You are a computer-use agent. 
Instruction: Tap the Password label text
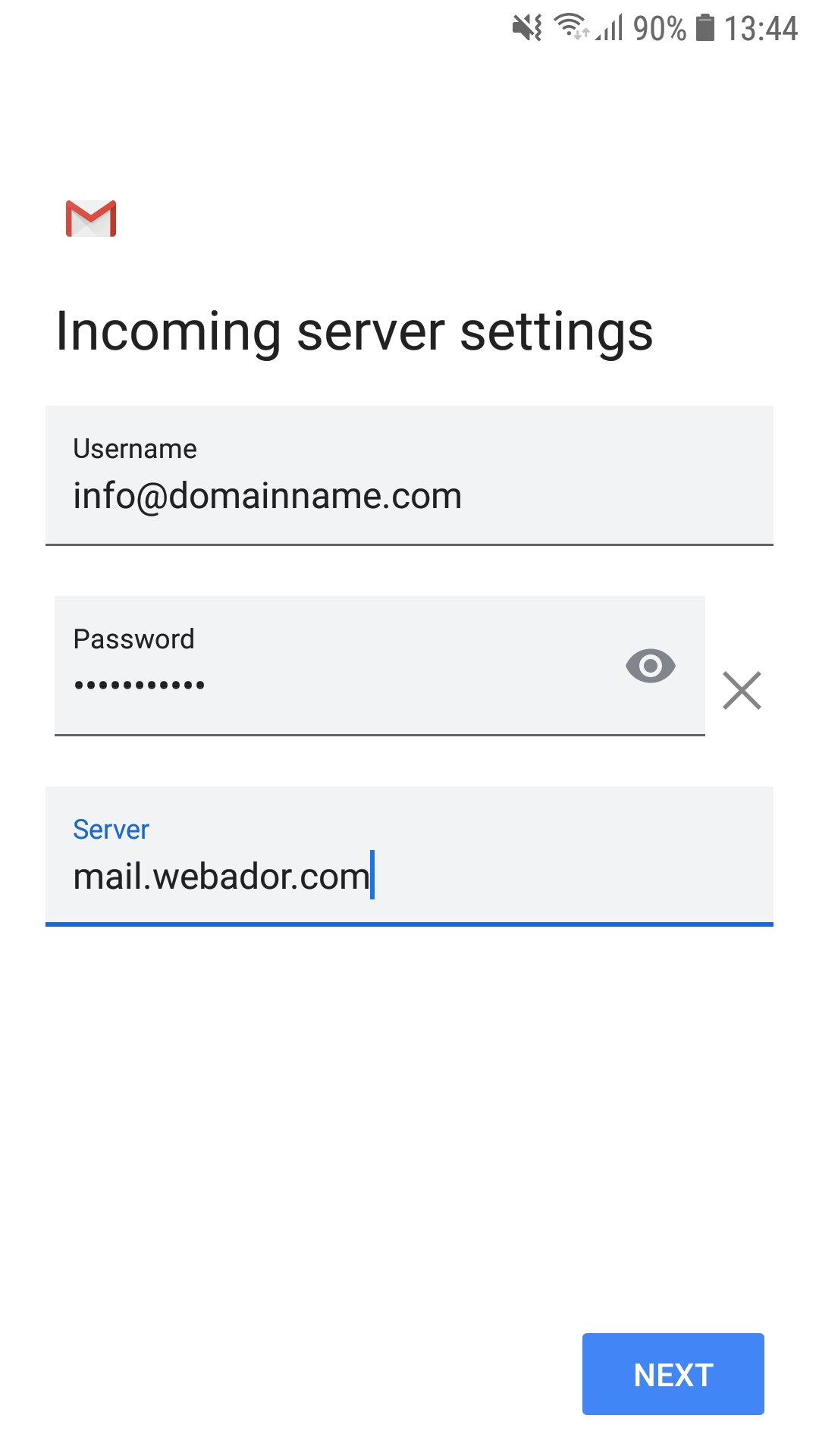coord(133,639)
